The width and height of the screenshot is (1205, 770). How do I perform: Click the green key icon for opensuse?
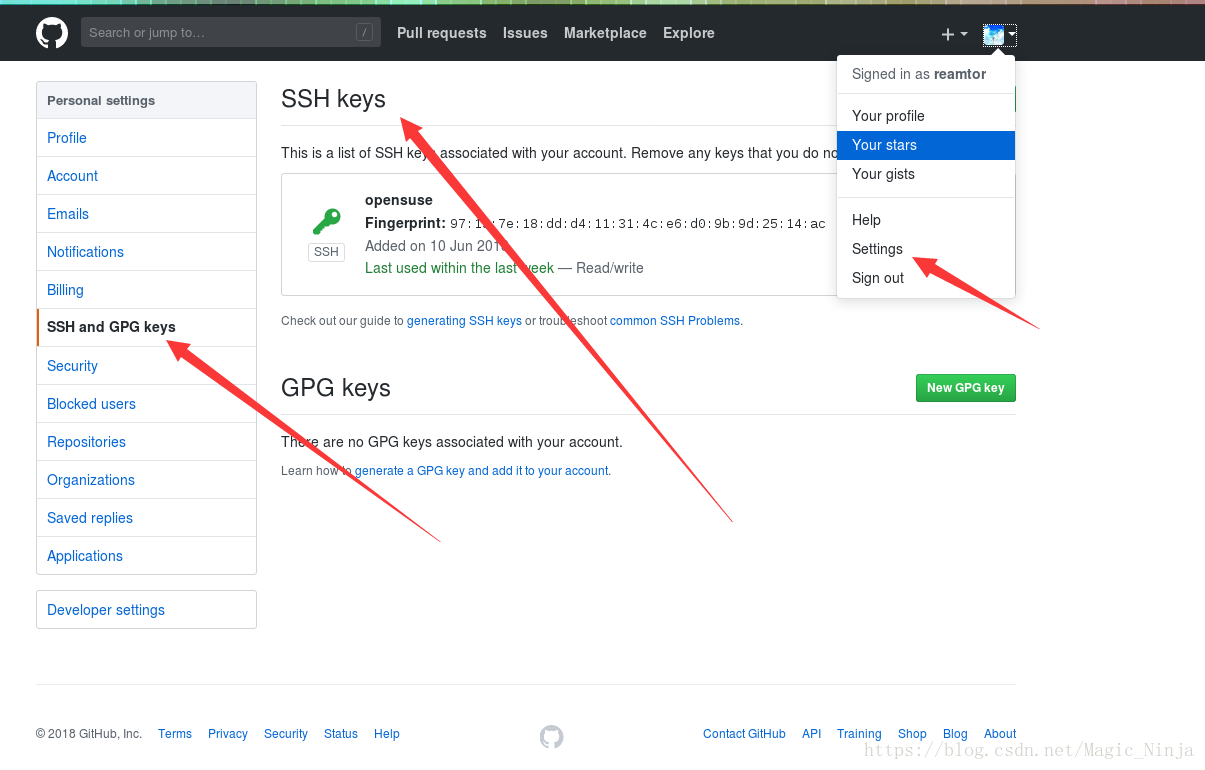[326, 221]
